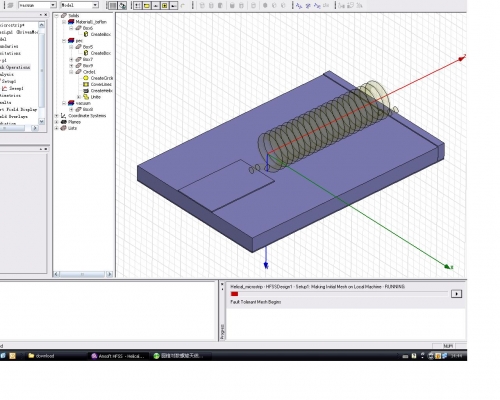Click right arrow of model tree horizontal scrollbar
The height and width of the screenshot is (400, 500).
(x=109, y=274)
